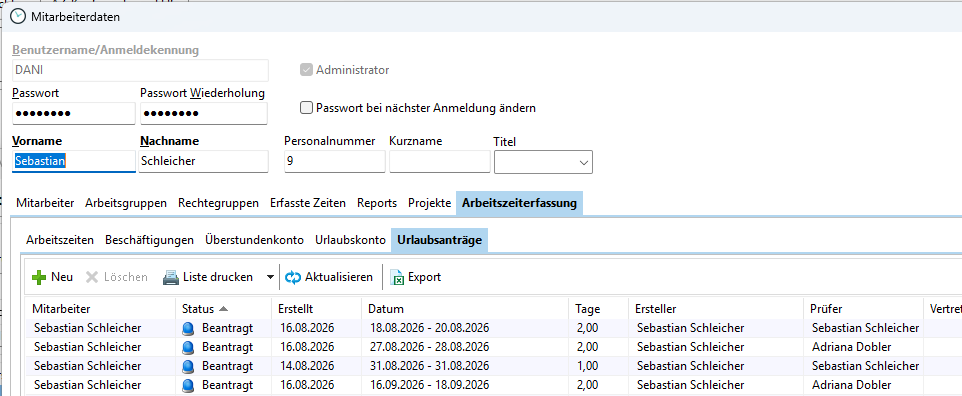
Task: Click status icon of request 16.09.2026 - 18.09.2026
Action: 188,386
